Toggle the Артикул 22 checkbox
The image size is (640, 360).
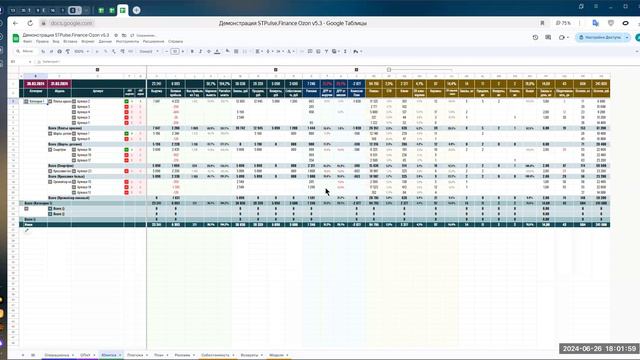coord(74,171)
